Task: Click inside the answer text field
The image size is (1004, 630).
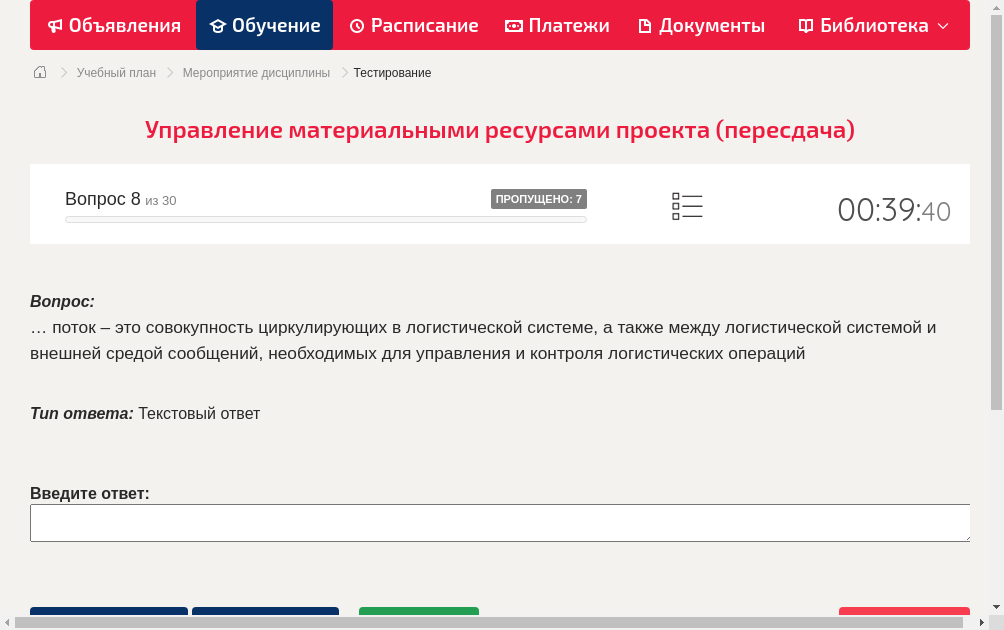Action: point(500,522)
